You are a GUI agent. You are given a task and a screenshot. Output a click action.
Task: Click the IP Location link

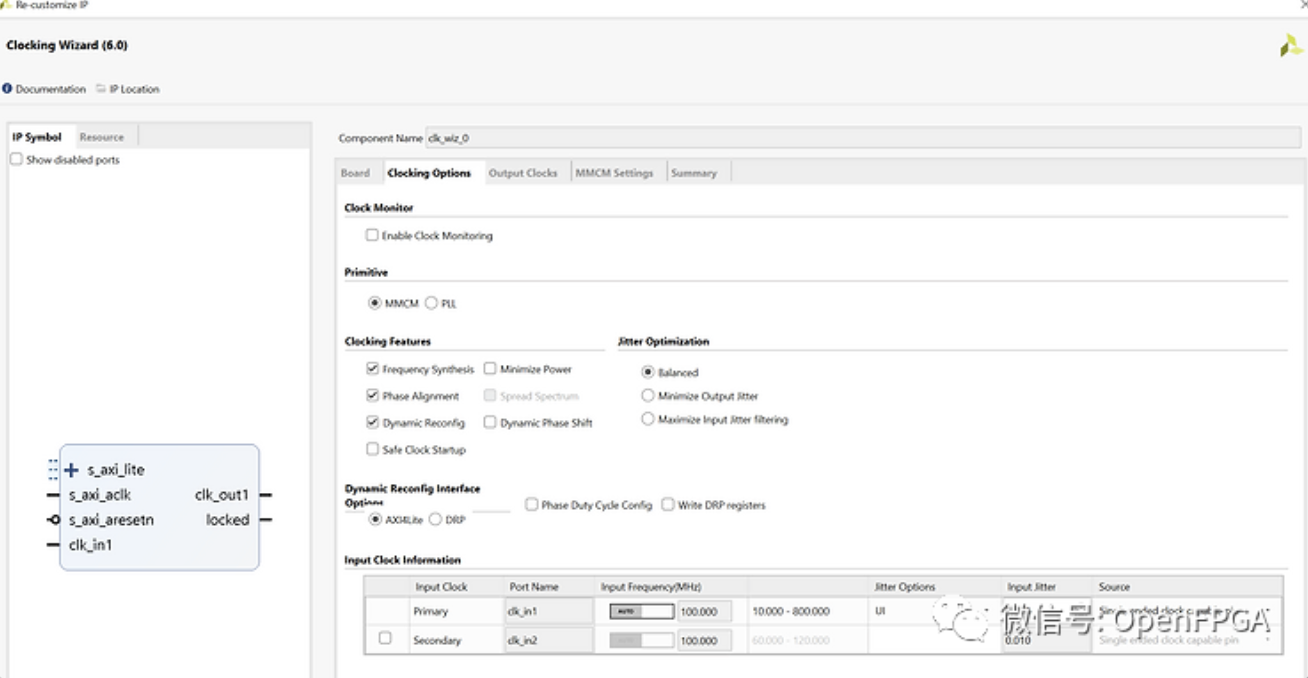pyautogui.click(x=135, y=89)
